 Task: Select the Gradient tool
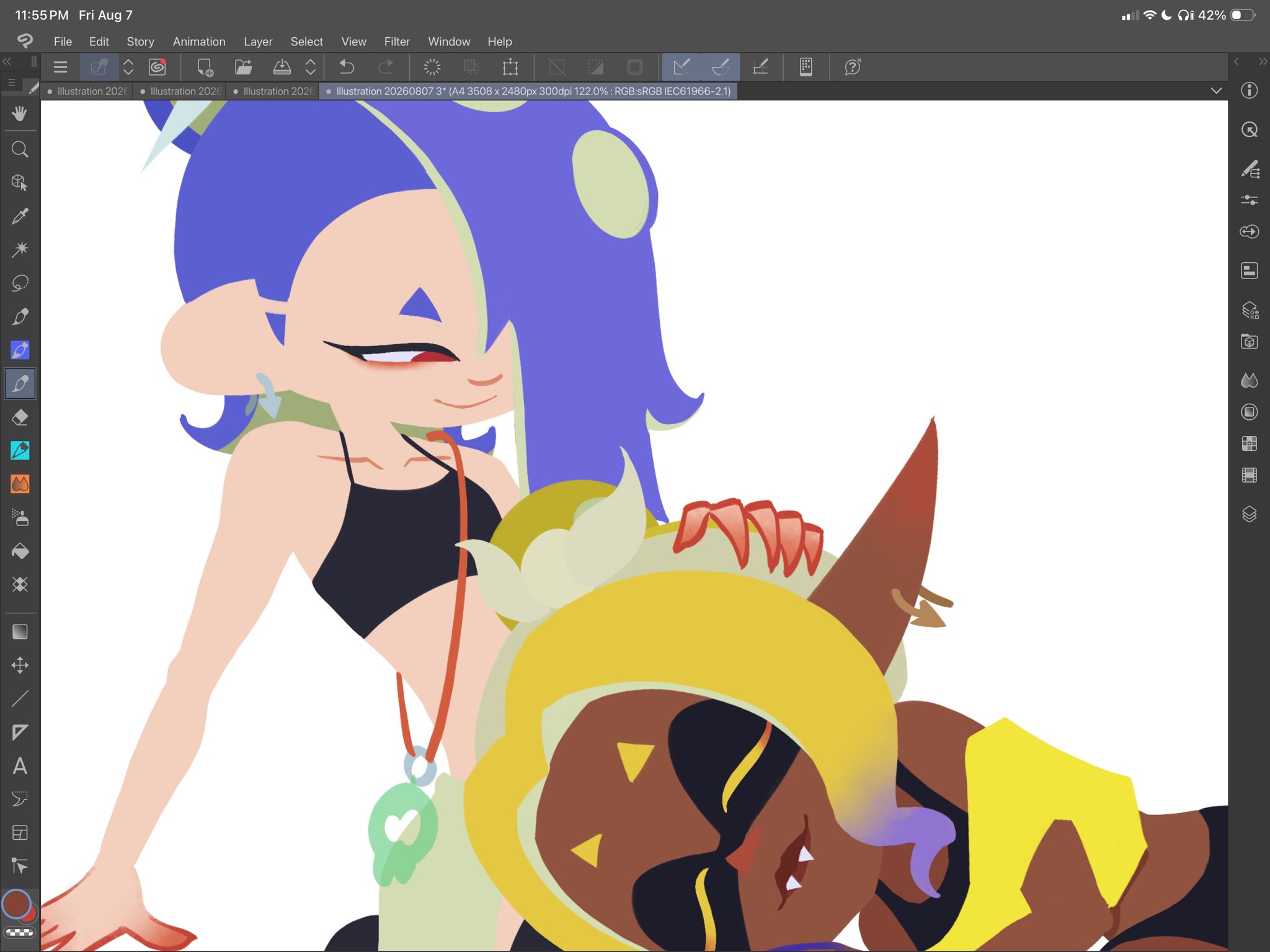(x=20, y=631)
